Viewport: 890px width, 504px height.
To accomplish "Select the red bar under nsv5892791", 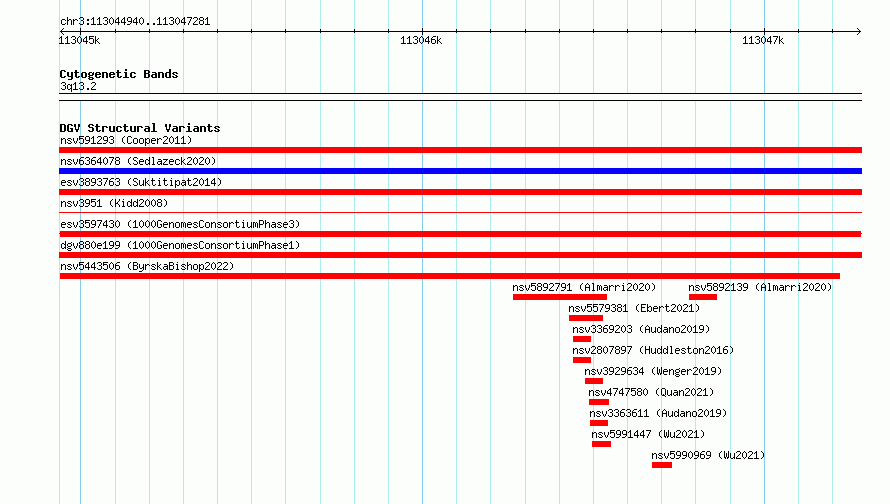I will coord(560,297).
